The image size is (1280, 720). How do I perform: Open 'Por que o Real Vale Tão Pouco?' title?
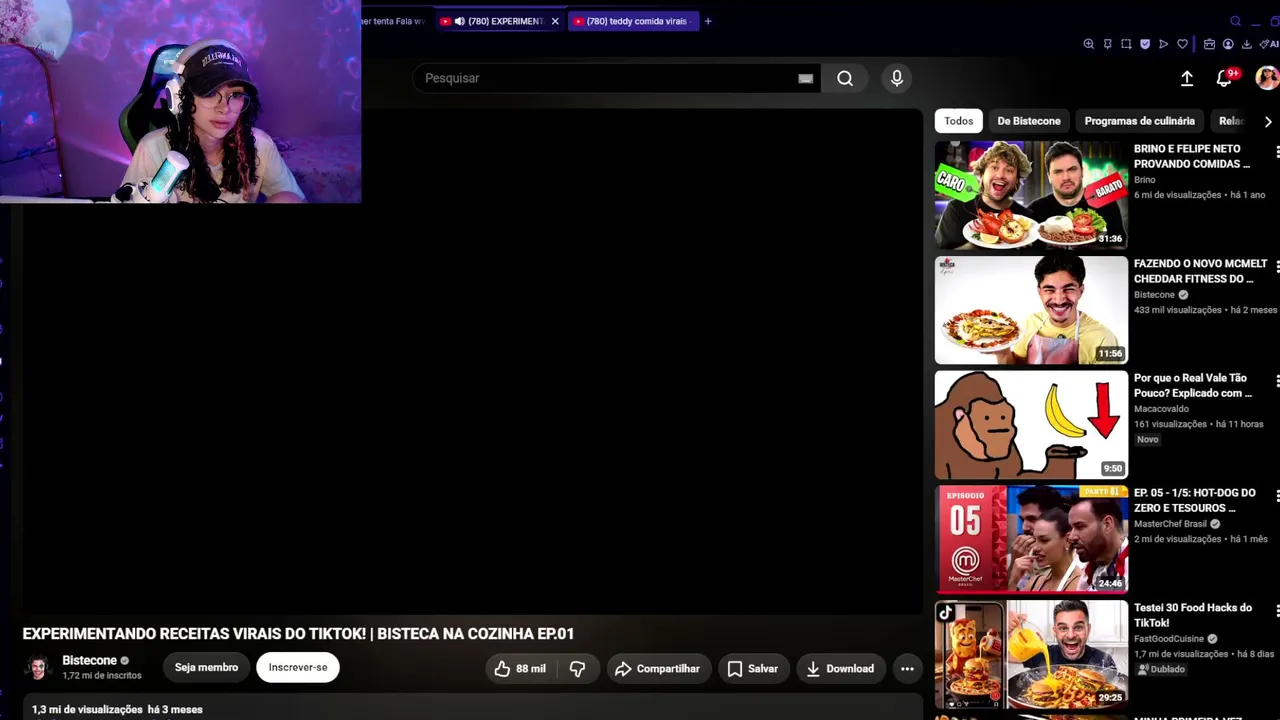tap(1193, 386)
